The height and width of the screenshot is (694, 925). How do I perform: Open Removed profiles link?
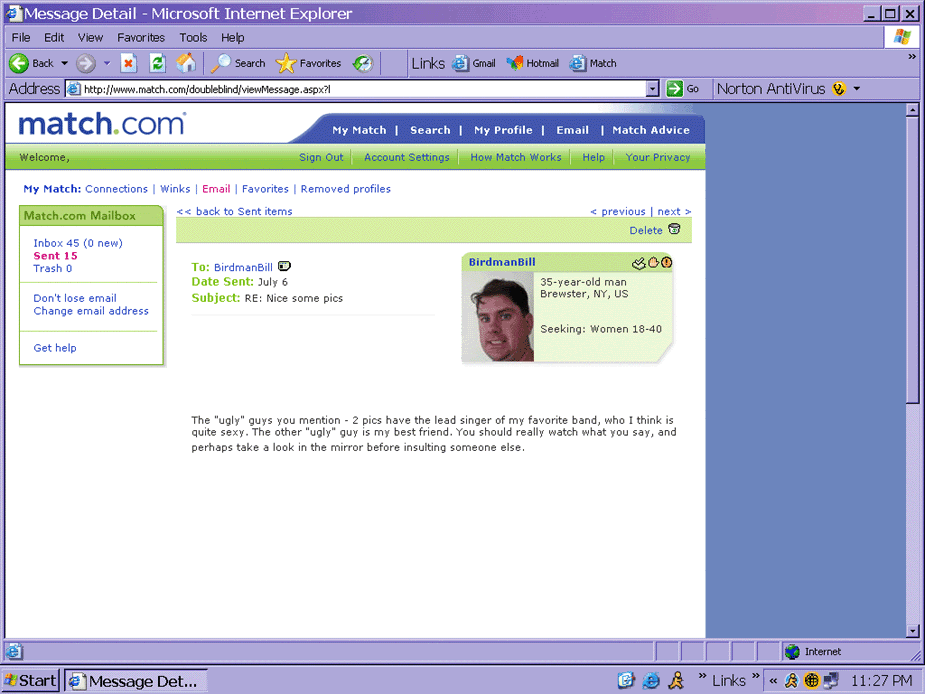pyautogui.click(x=346, y=189)
